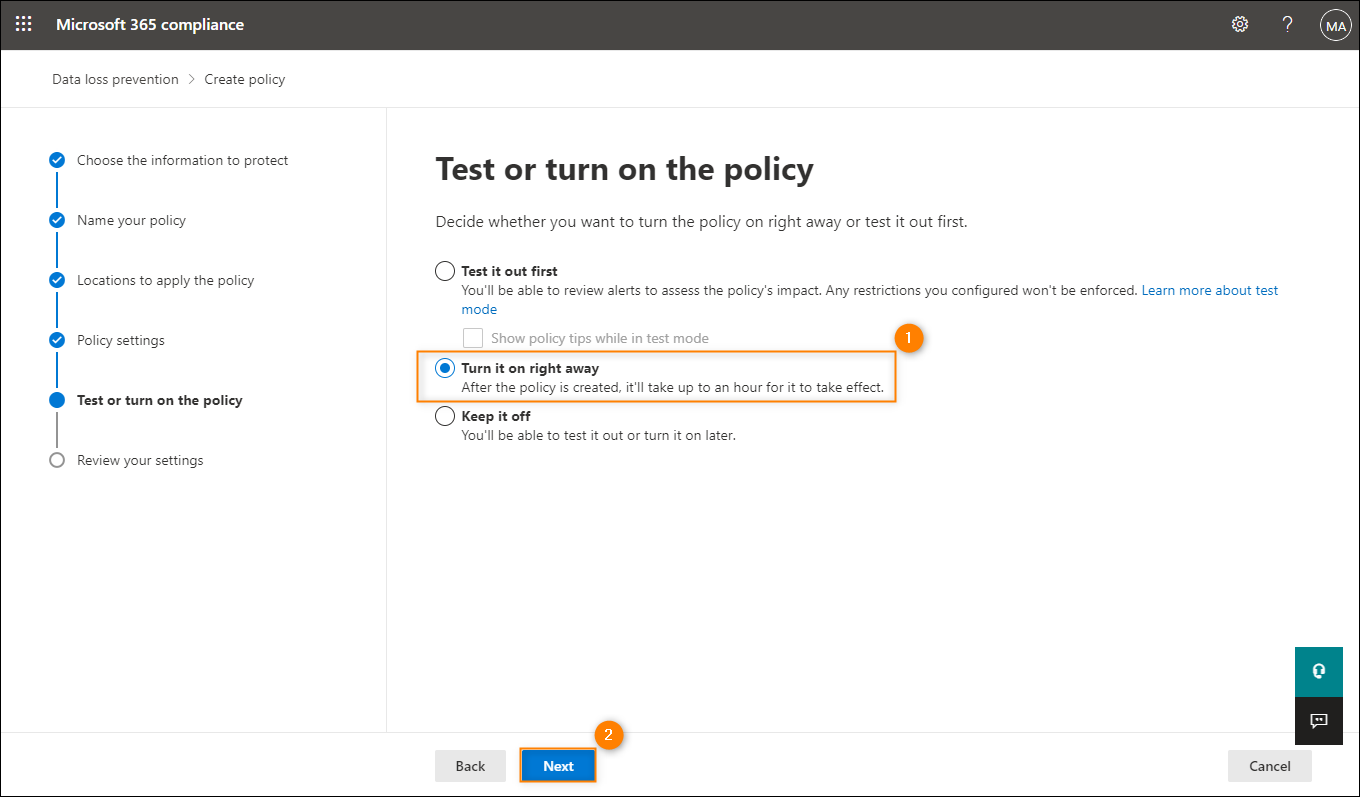
Task: Select Test or turn on the policy step
Action: [160, 400]
